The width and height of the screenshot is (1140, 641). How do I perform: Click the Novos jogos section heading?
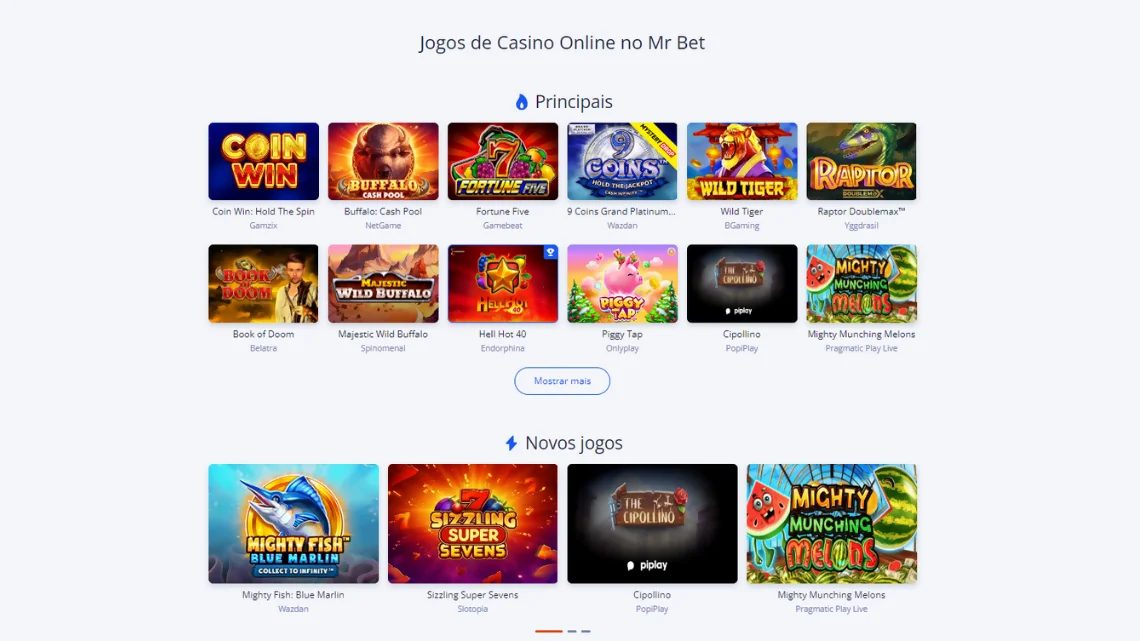pyautogui.click(x=574, y=443)
